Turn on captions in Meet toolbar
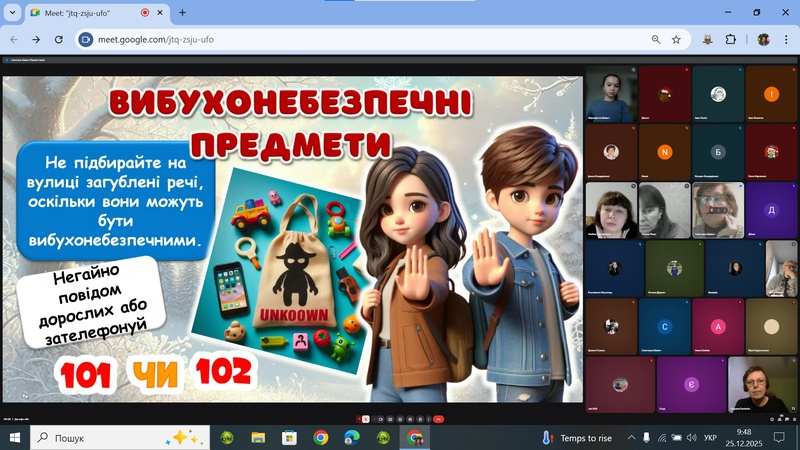 point(390,419)
